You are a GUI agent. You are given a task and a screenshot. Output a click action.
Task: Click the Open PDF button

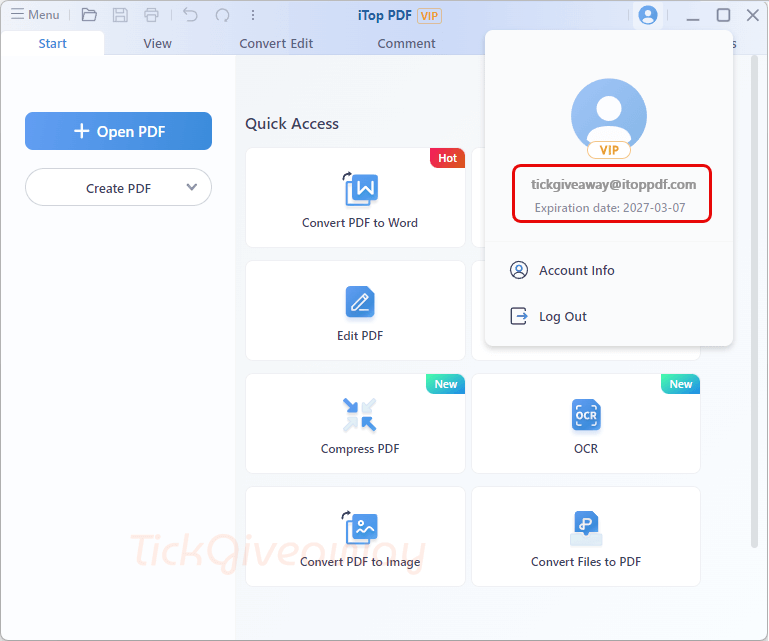coord(118,131)
